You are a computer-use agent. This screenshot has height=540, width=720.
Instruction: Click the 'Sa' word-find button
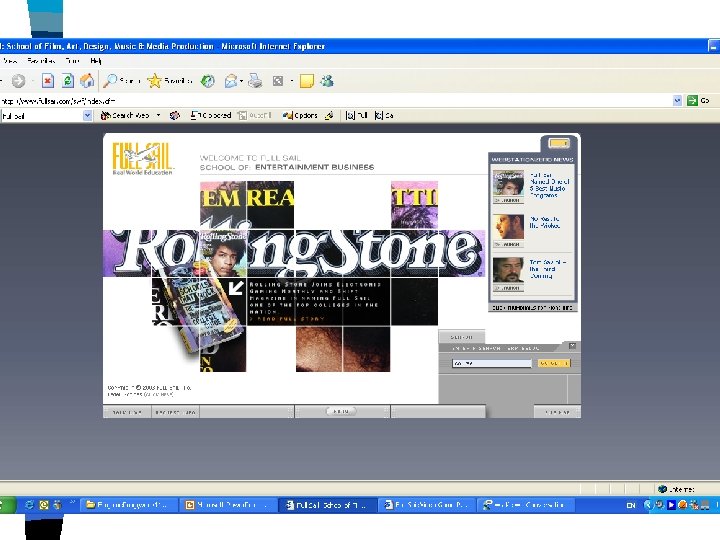pyautogui.click(x=384, y=115)
